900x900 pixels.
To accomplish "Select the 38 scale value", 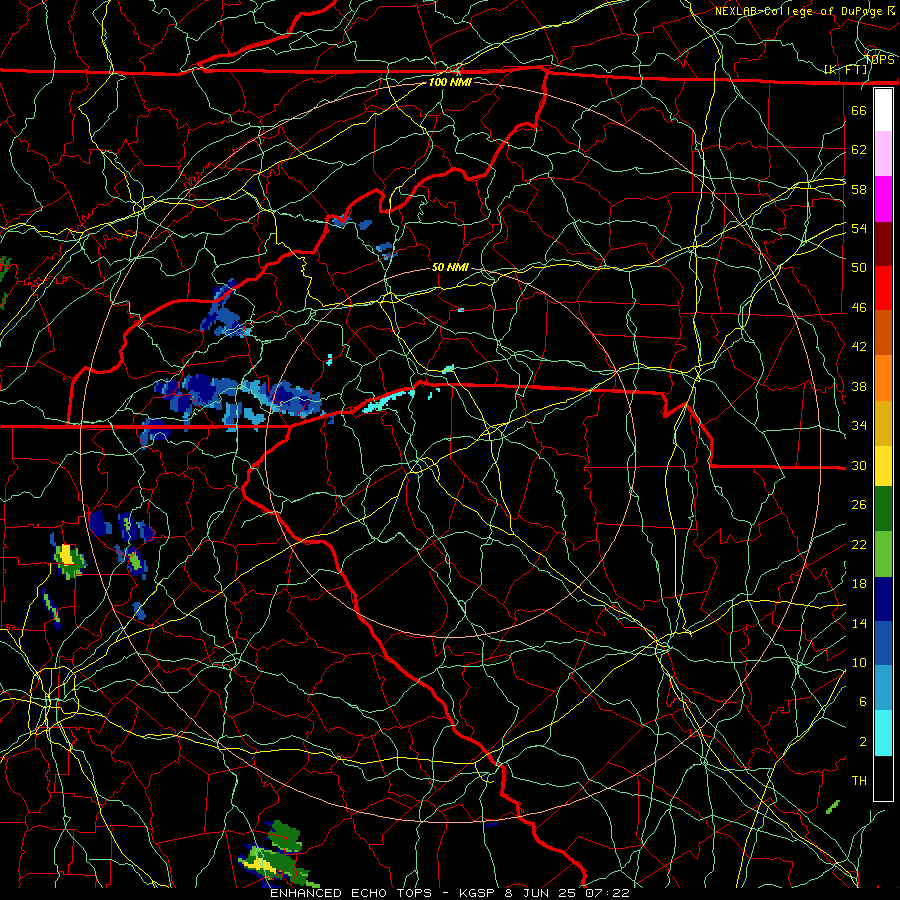I will coord(859,386).
